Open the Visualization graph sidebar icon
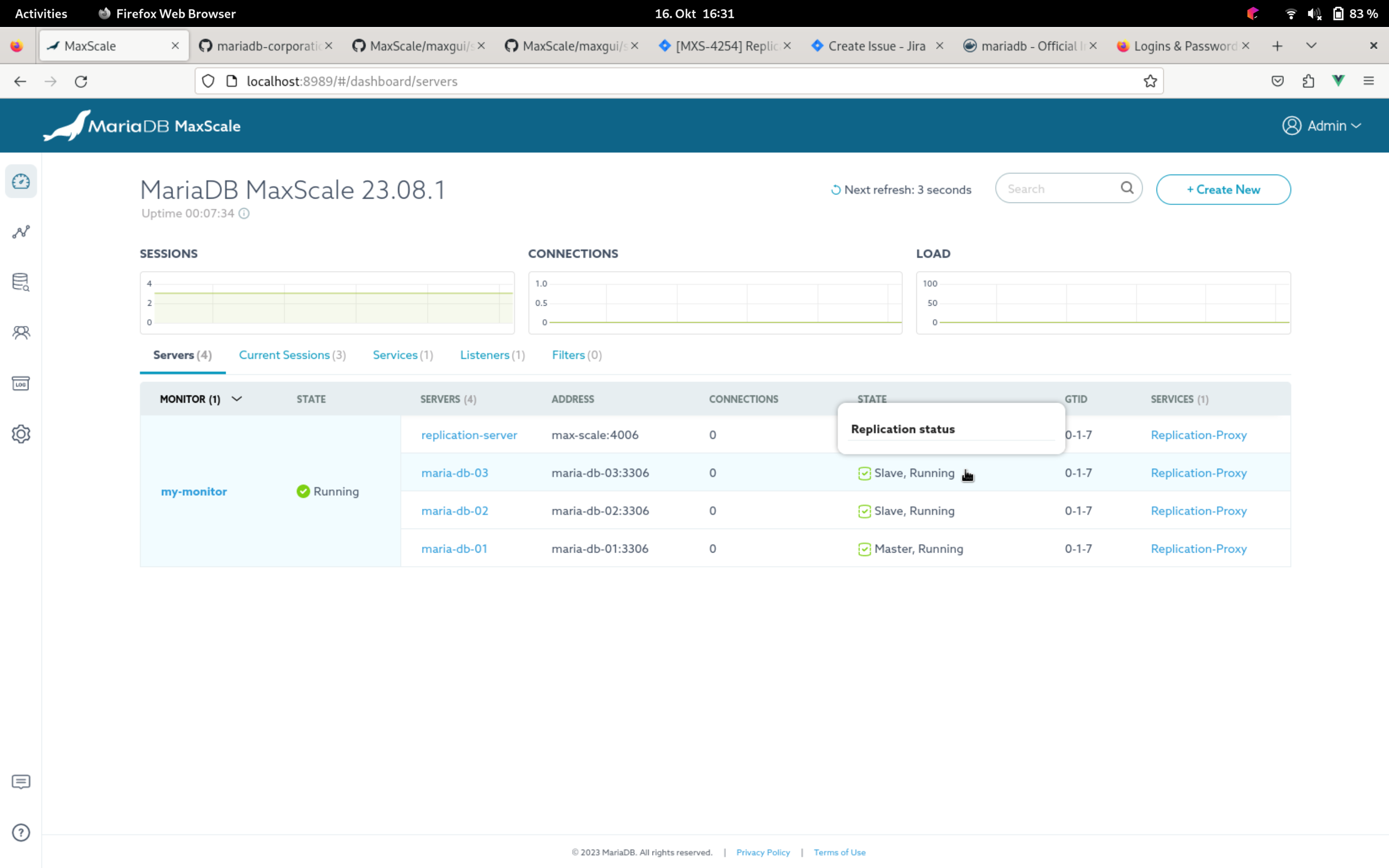The height and width of the screenshot is (868, 1389). pos(21,232)
